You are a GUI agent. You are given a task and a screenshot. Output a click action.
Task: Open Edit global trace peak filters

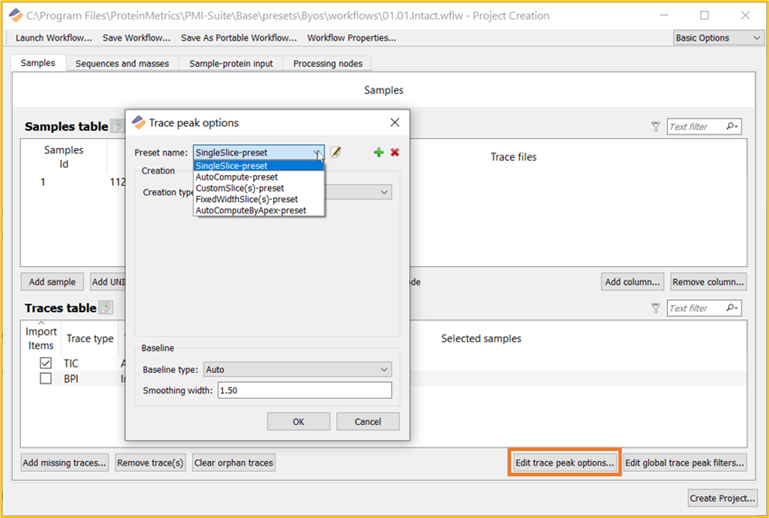pyautogui.click(x=685, y=463)
